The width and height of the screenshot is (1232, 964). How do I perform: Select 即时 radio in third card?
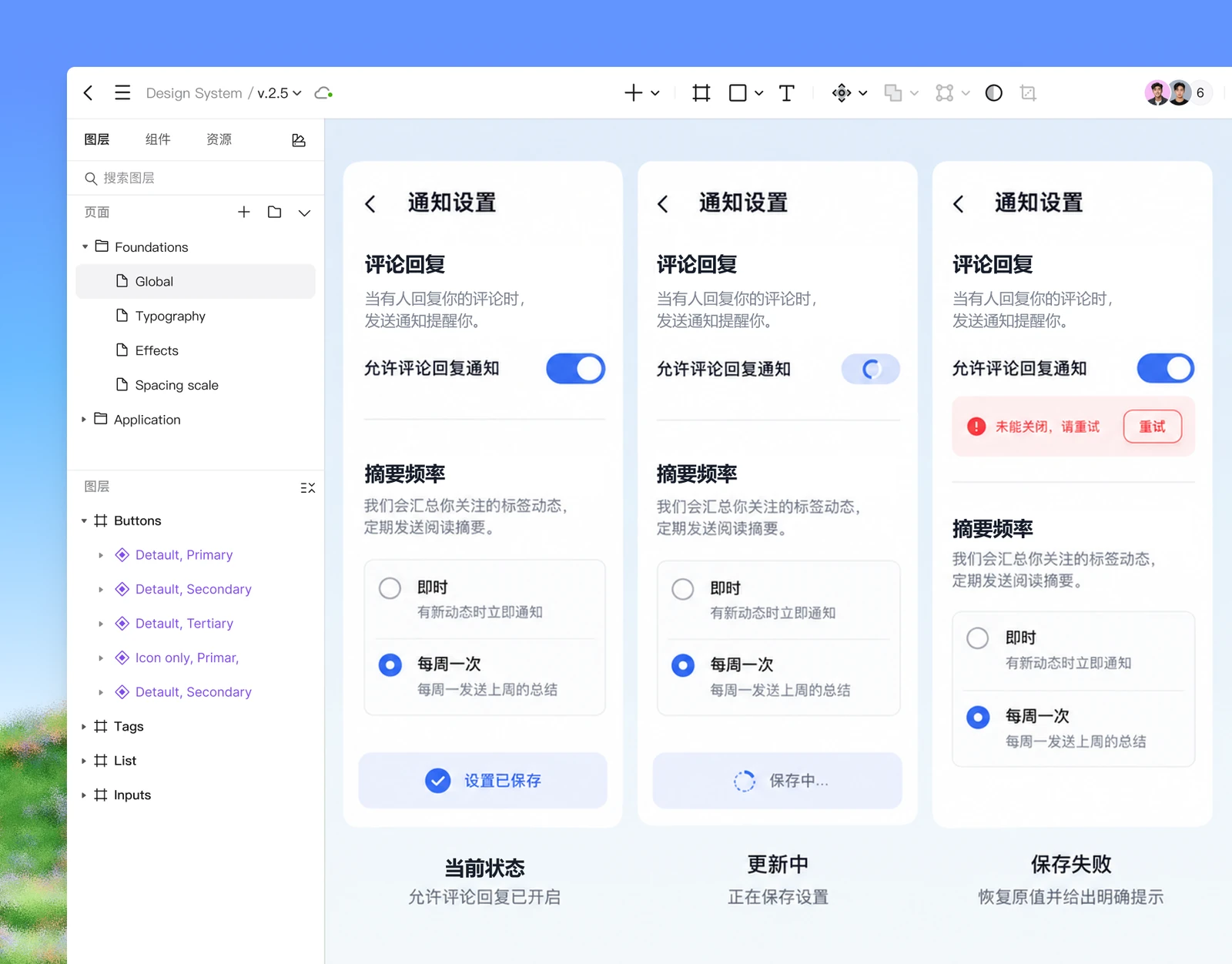[978, 638]
